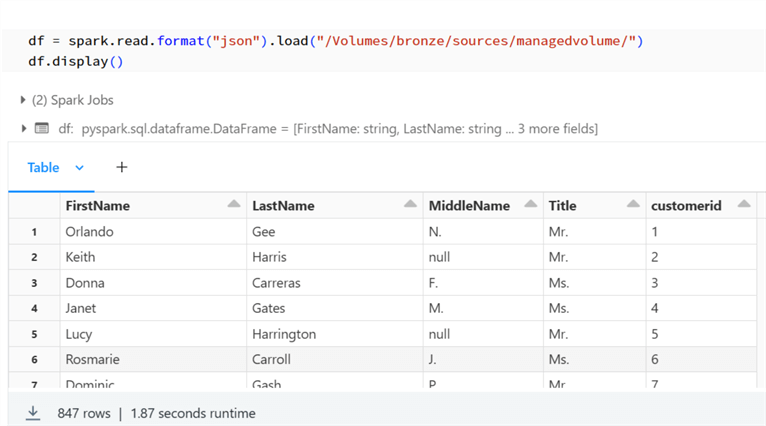Sort by the customerid column arrow

click(744, 204)
